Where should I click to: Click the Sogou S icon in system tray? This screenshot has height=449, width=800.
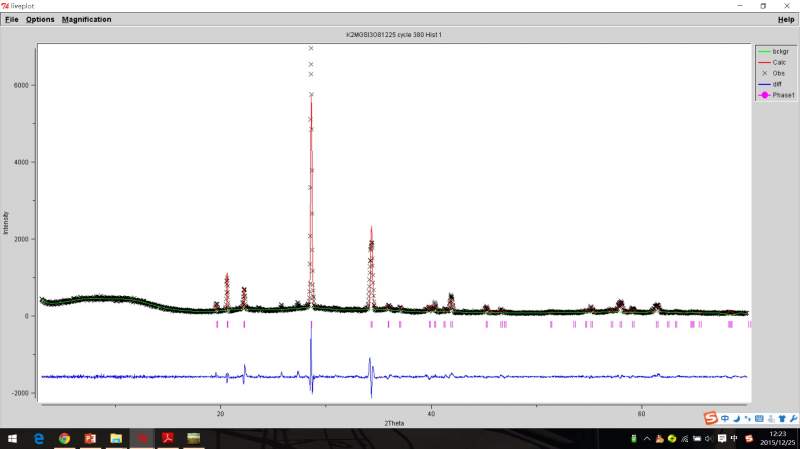749,439
